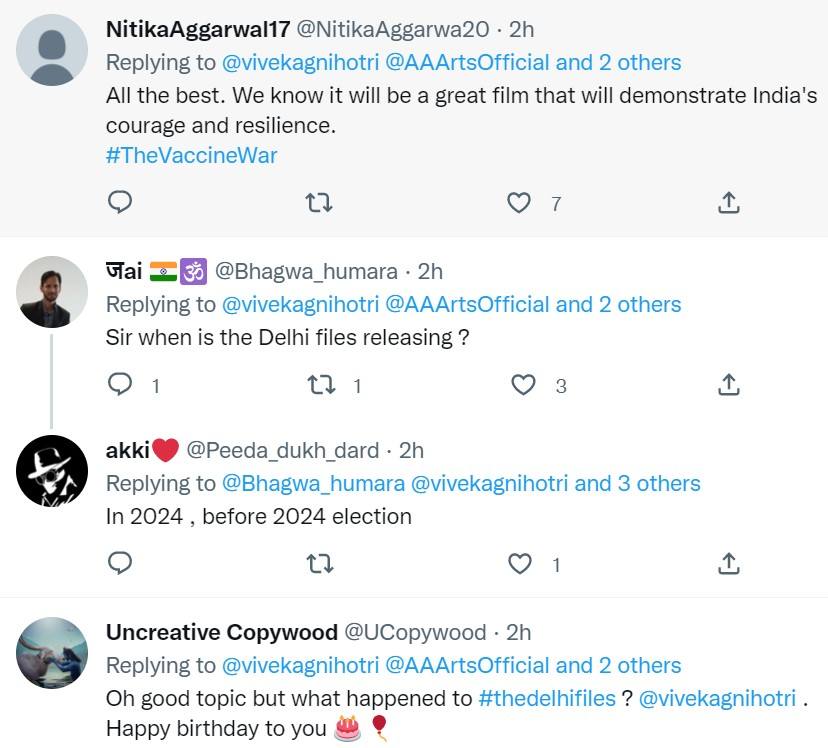Open @Bhagwa_humara mention in akki's reply

[x=313, y=483]
